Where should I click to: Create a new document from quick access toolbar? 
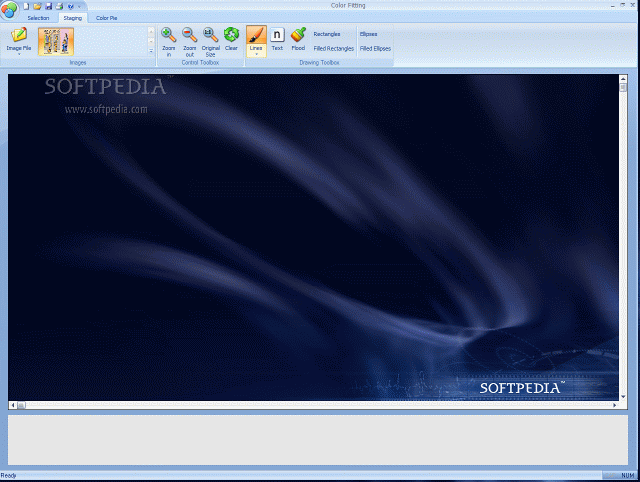(26, 6)
